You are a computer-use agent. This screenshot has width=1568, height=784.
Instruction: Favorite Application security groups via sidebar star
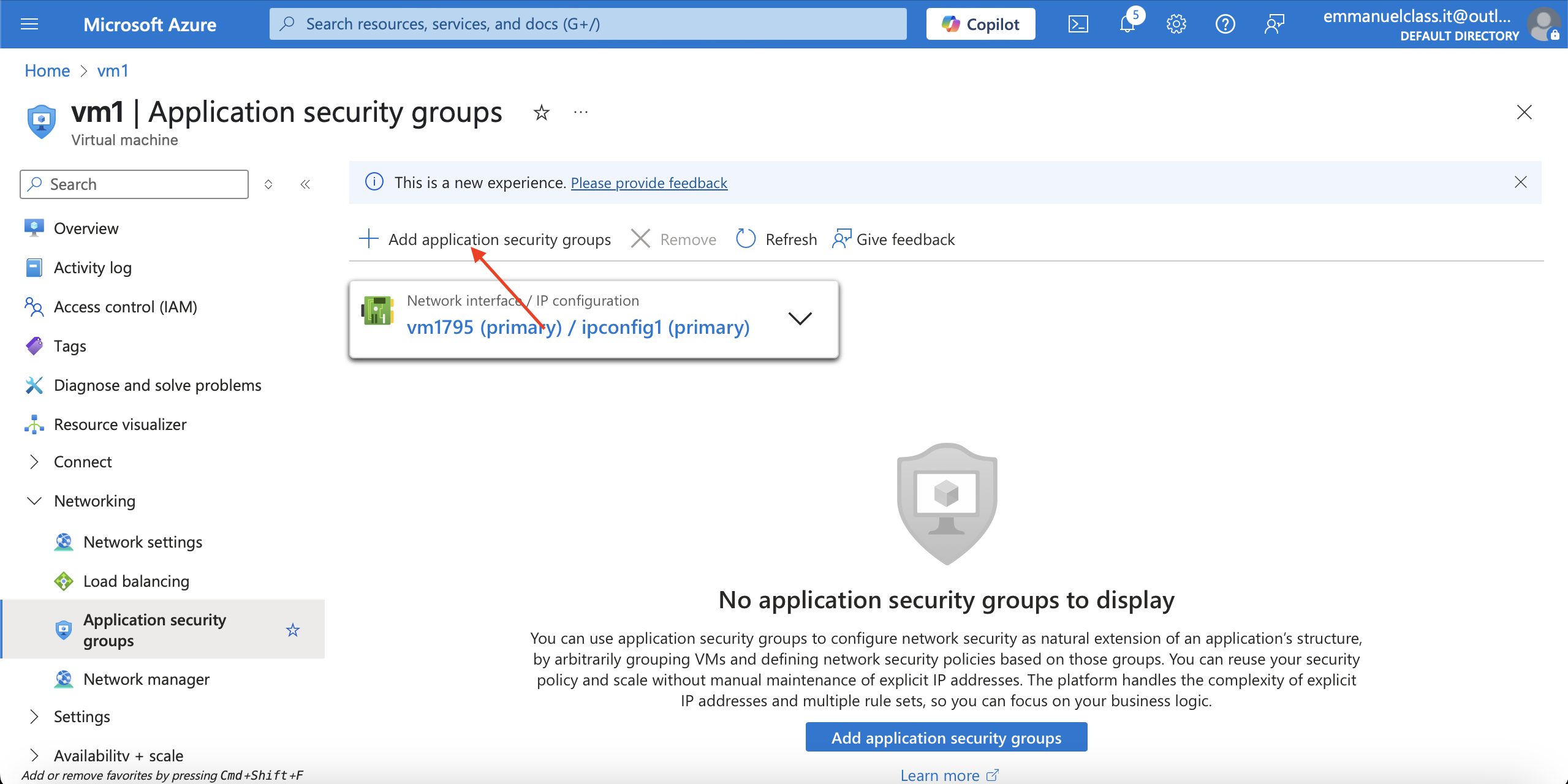293,630
